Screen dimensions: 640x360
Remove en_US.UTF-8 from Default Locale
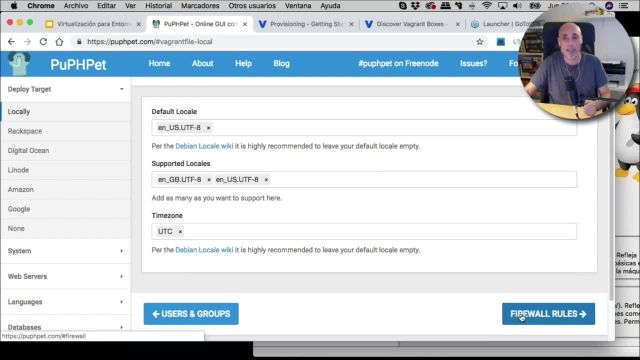(x=209, y=128)
